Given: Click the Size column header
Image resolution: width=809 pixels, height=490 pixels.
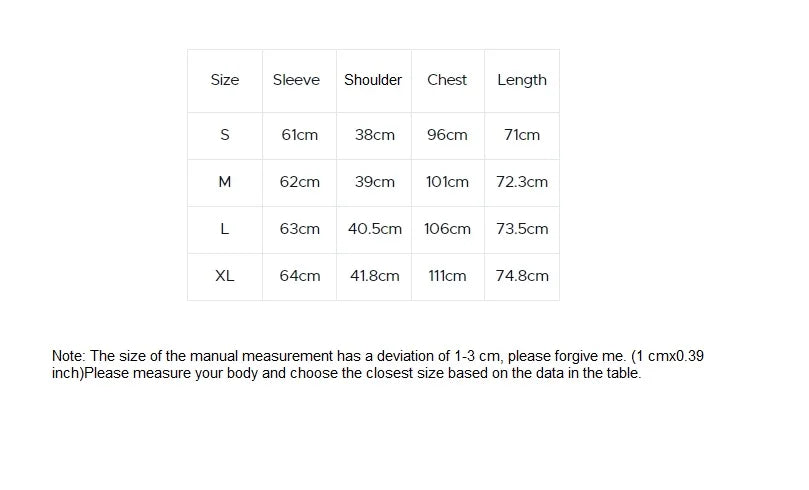Looking at the screenshot, I should coord(225,80).
